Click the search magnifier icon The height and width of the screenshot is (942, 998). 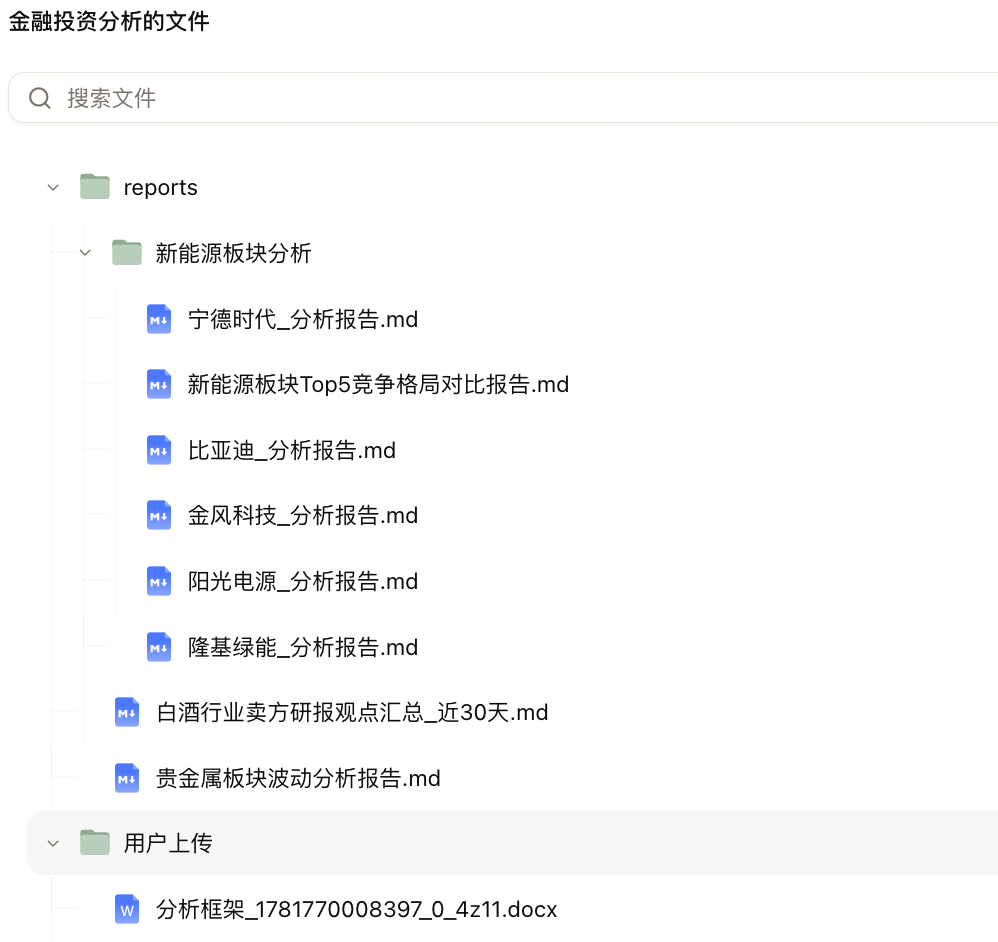[x=39, y=98]
